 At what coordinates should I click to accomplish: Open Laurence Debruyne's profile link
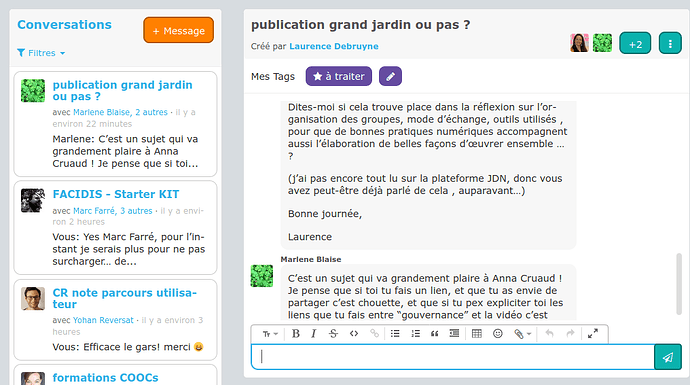334,46
